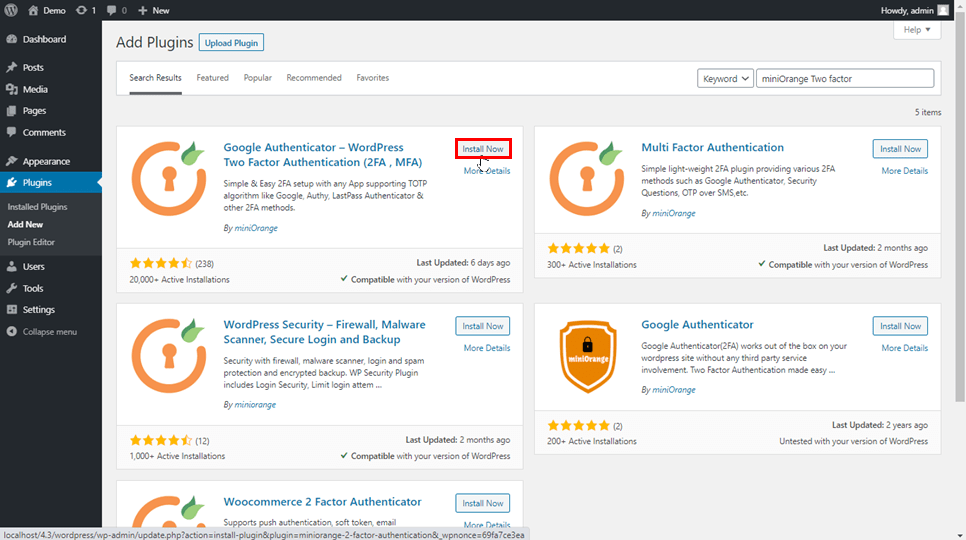
Task: Open miniOrange author link under Two Factor plugin
Action: point(256,228)
